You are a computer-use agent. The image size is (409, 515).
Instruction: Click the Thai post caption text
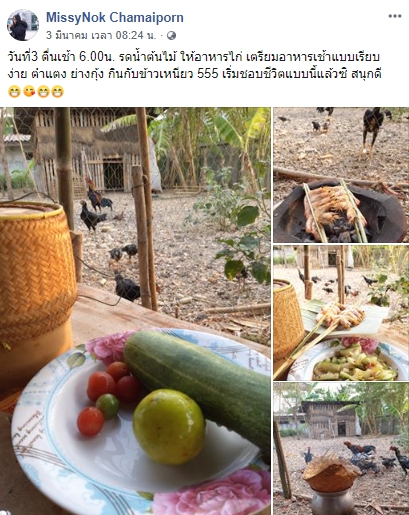coord(194,65)
